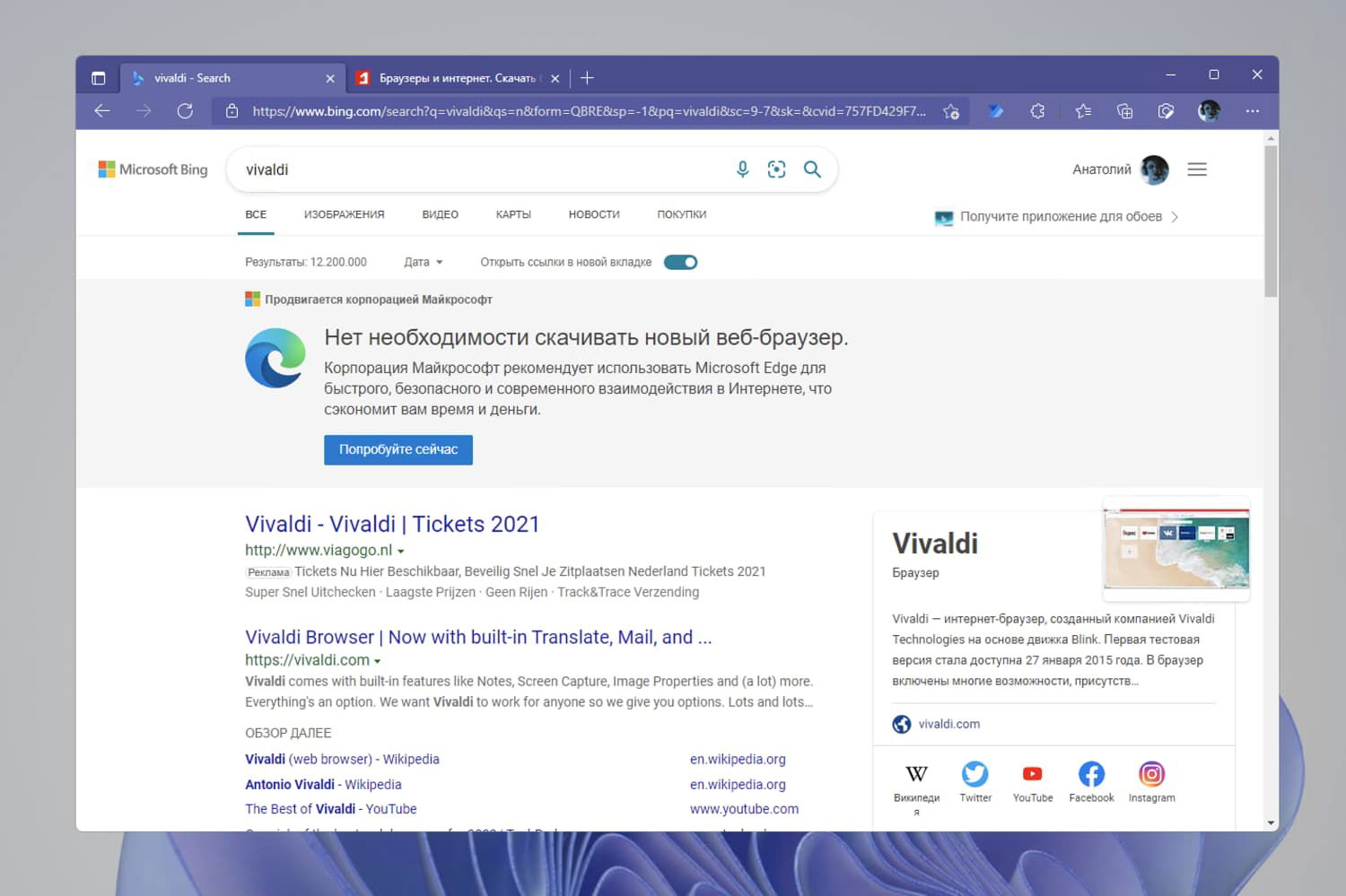Click the 'Продвигается корпорацией Майкрософт' label

(x=379, y=300)
